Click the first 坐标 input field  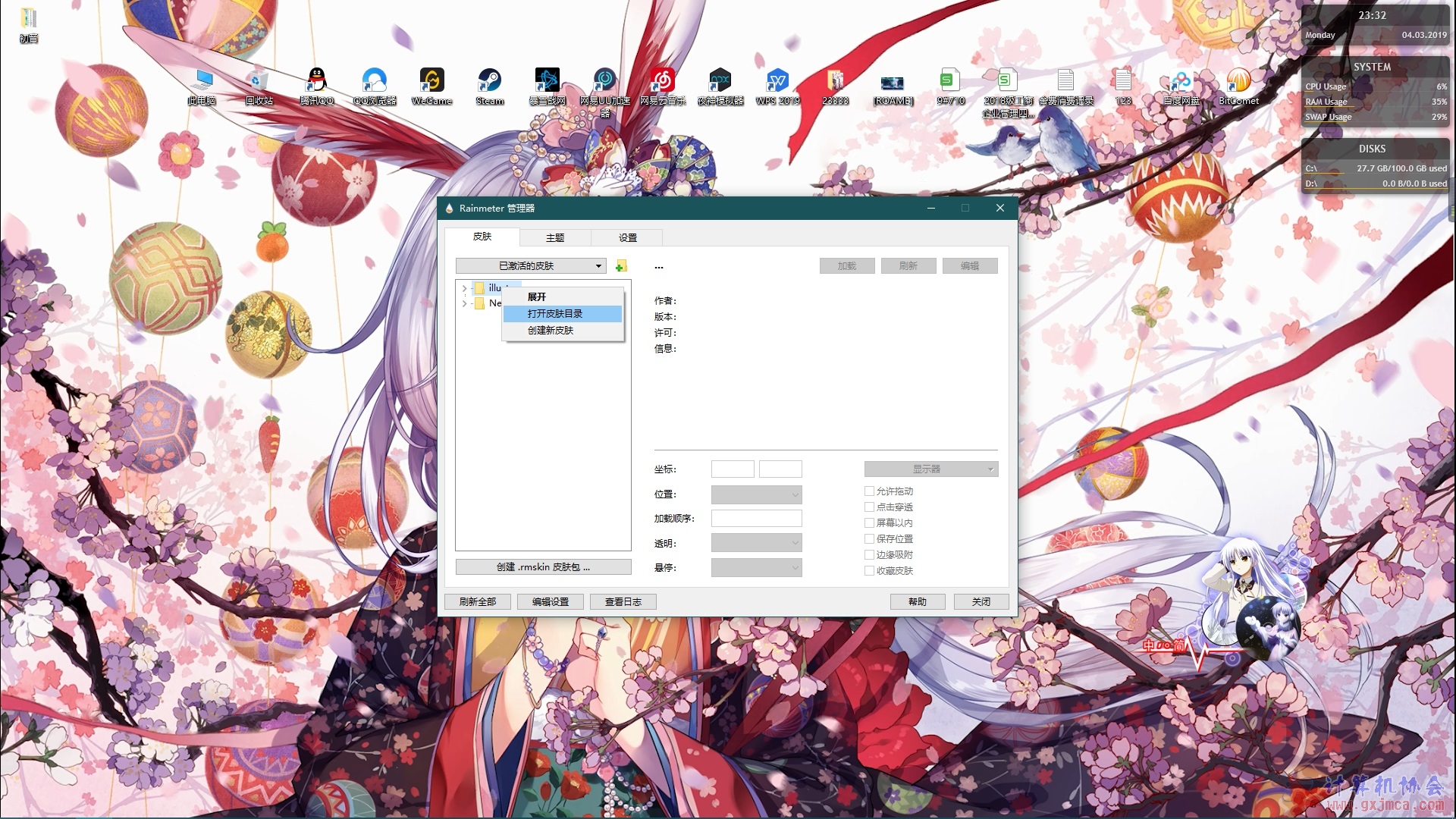coord(733,469)
